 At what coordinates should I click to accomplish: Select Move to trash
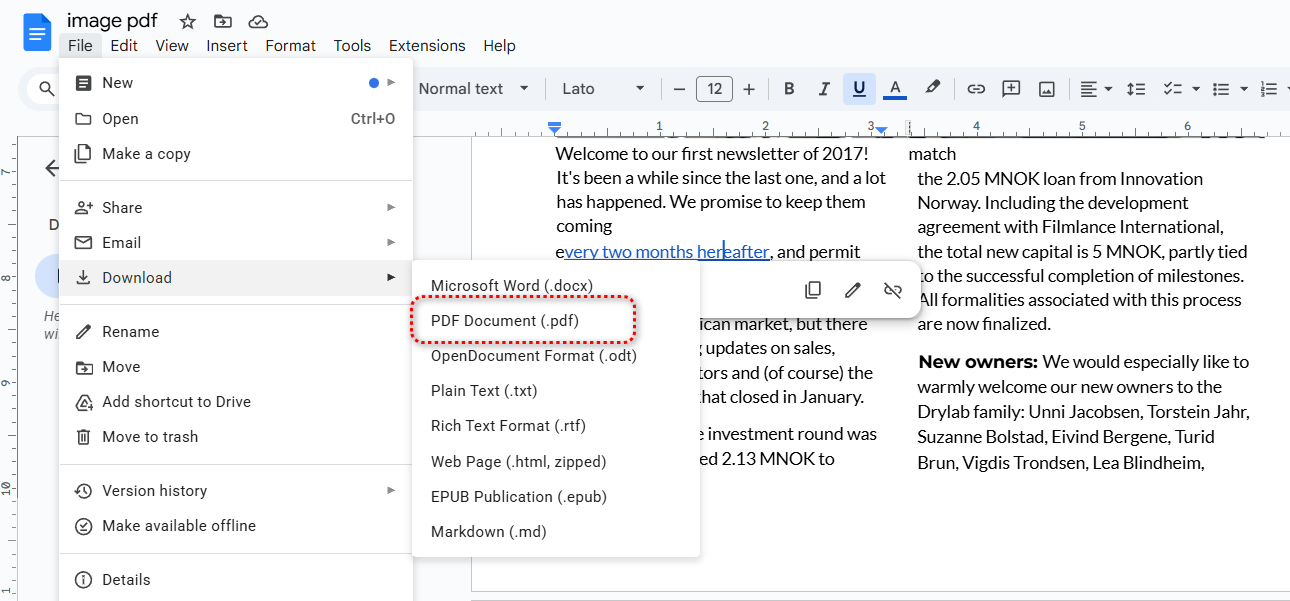[236, 437]
